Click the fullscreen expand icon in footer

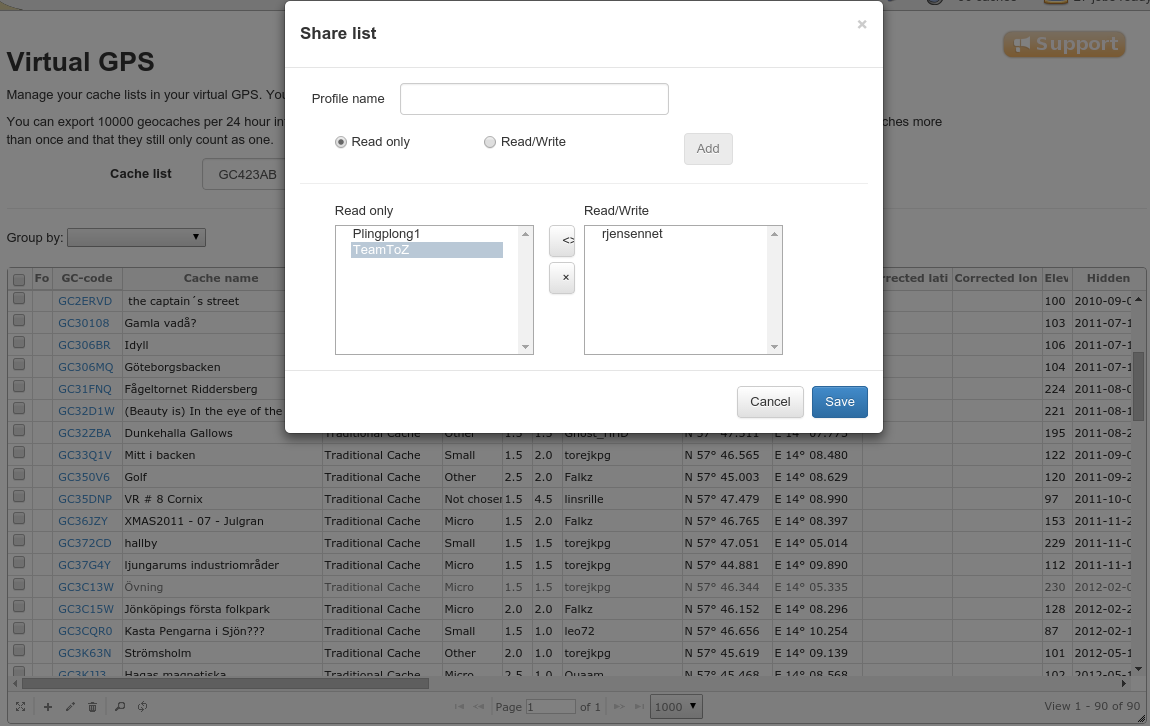pyautogui.click(x=20, y=707)
